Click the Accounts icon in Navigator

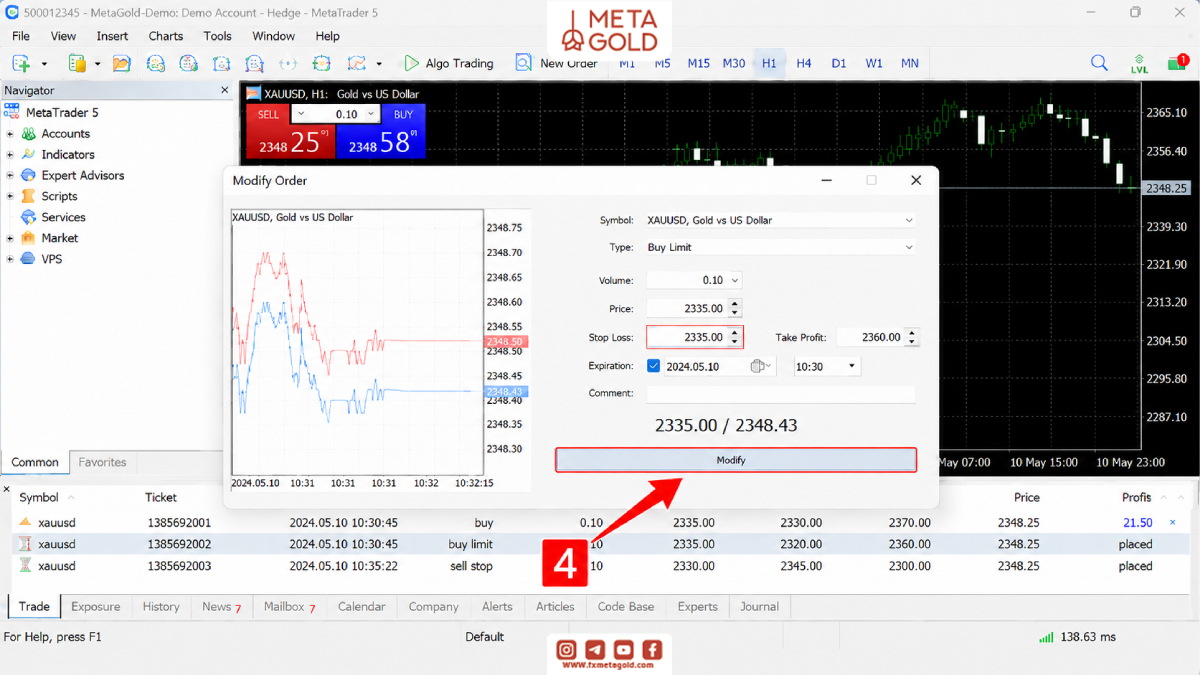tap(29, 133)
